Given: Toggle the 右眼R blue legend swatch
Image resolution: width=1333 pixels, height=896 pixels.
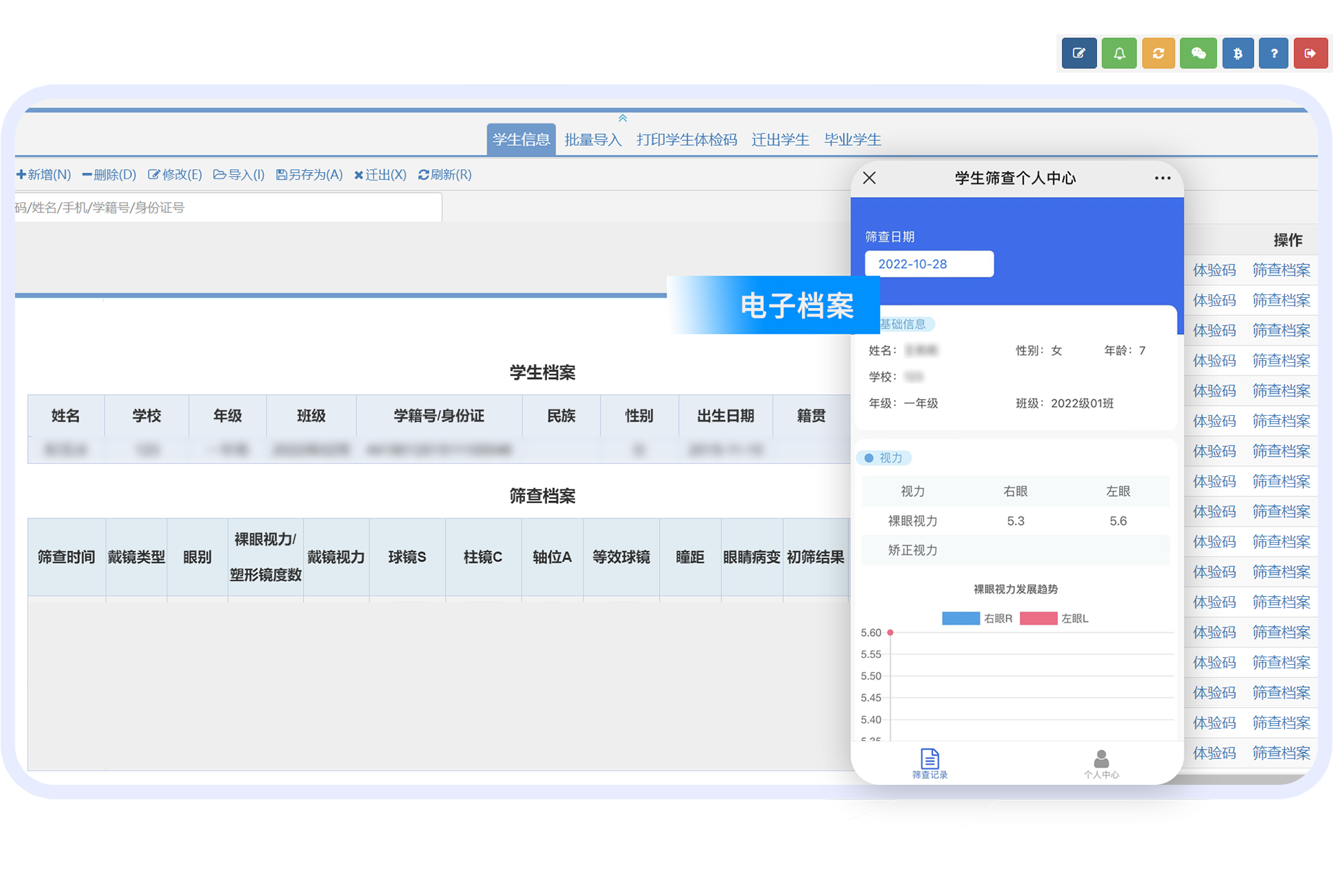Looking at the screenshot, I should point(961,618).
